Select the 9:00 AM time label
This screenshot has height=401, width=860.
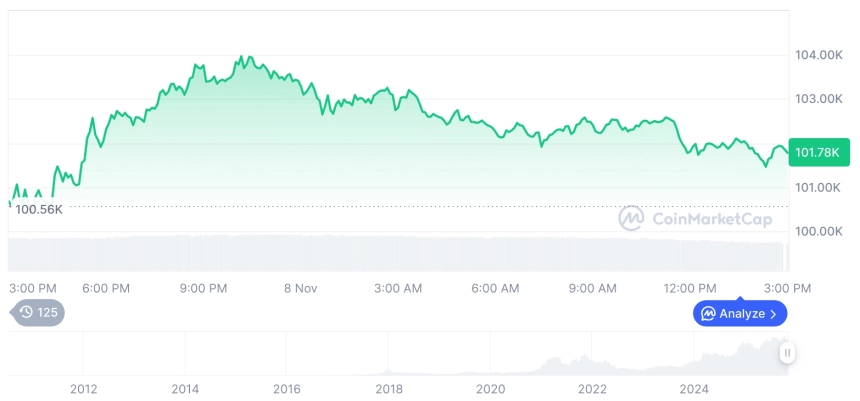point(592,288)
